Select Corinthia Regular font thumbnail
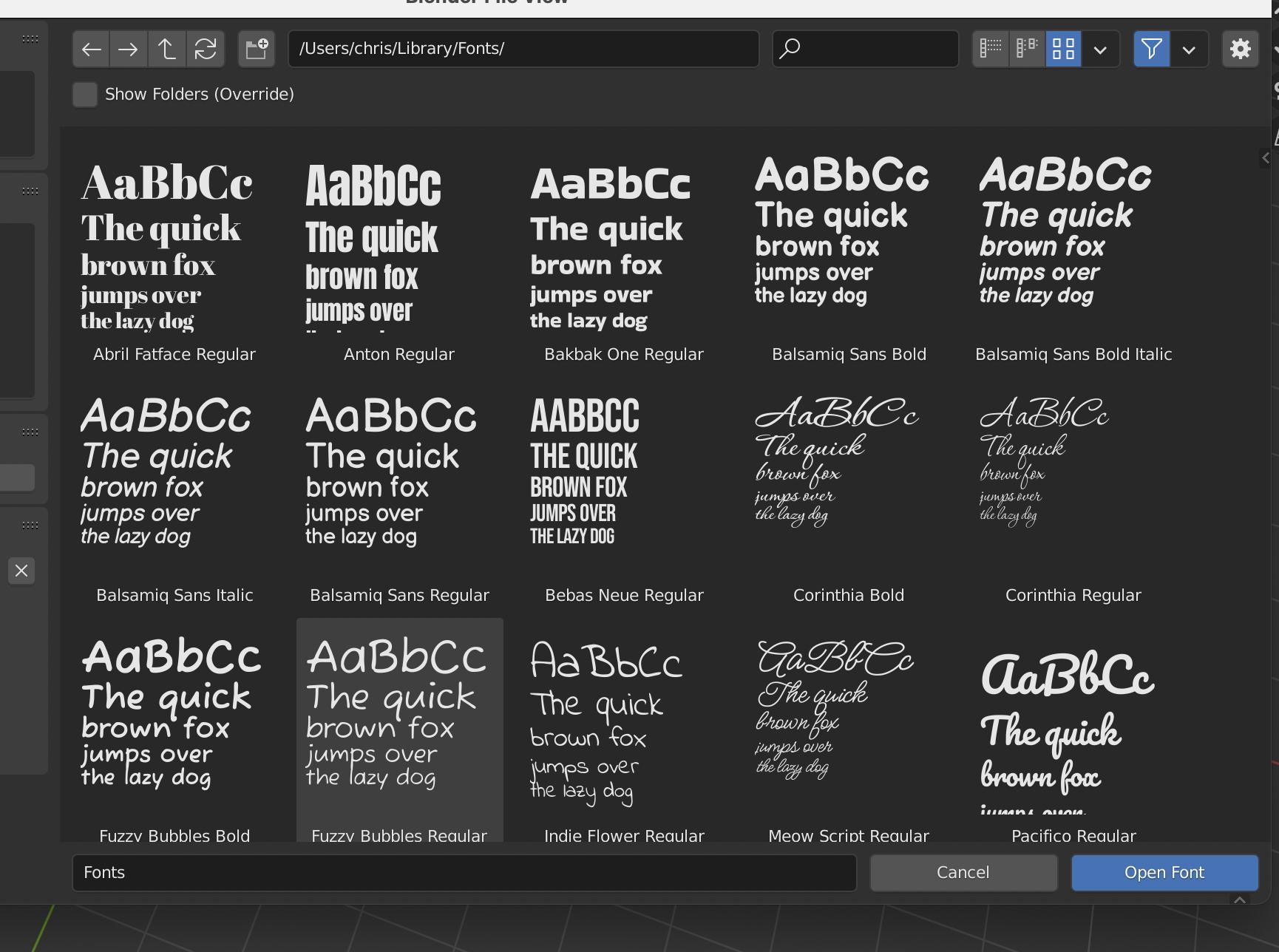Image resolution: width=1279 pixels, height=952 pixels. pyautogui.click(x=1073, y=495)
